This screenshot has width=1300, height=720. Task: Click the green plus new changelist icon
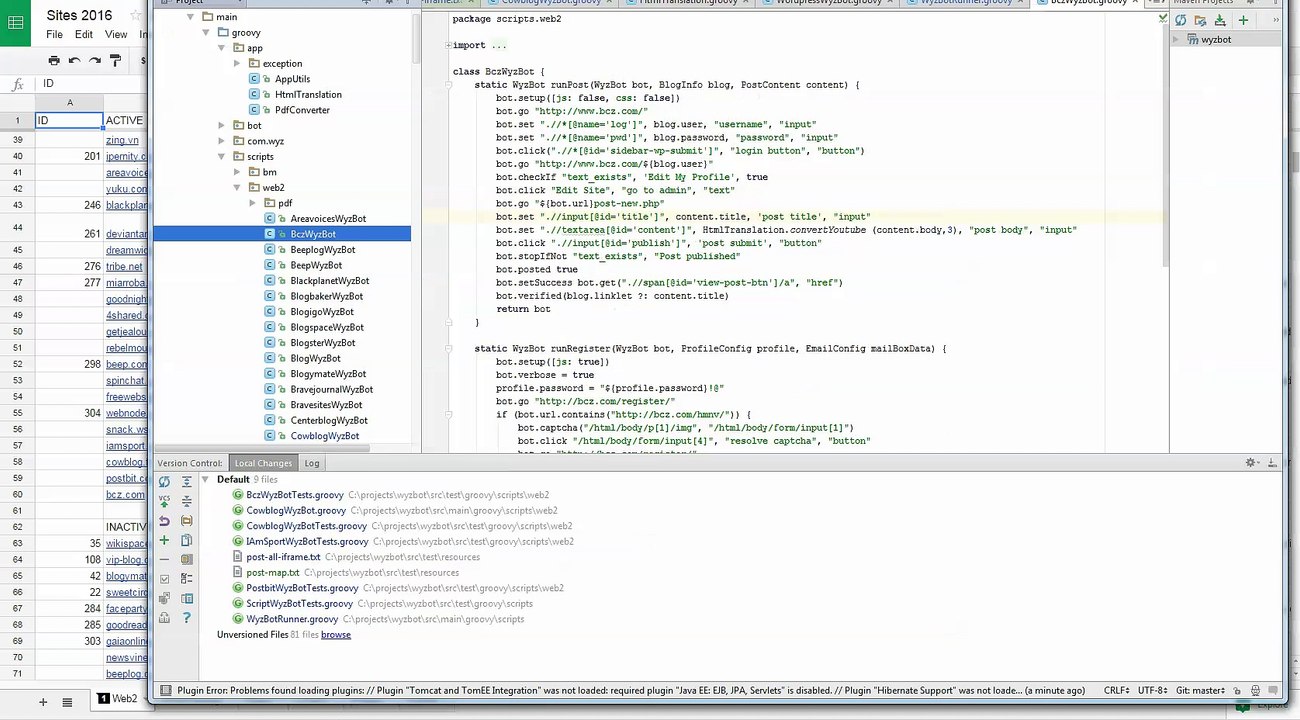click(164, 540)
